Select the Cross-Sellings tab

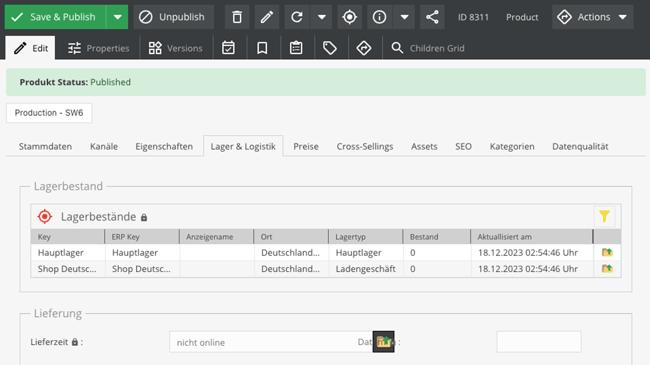coord(365,146)
